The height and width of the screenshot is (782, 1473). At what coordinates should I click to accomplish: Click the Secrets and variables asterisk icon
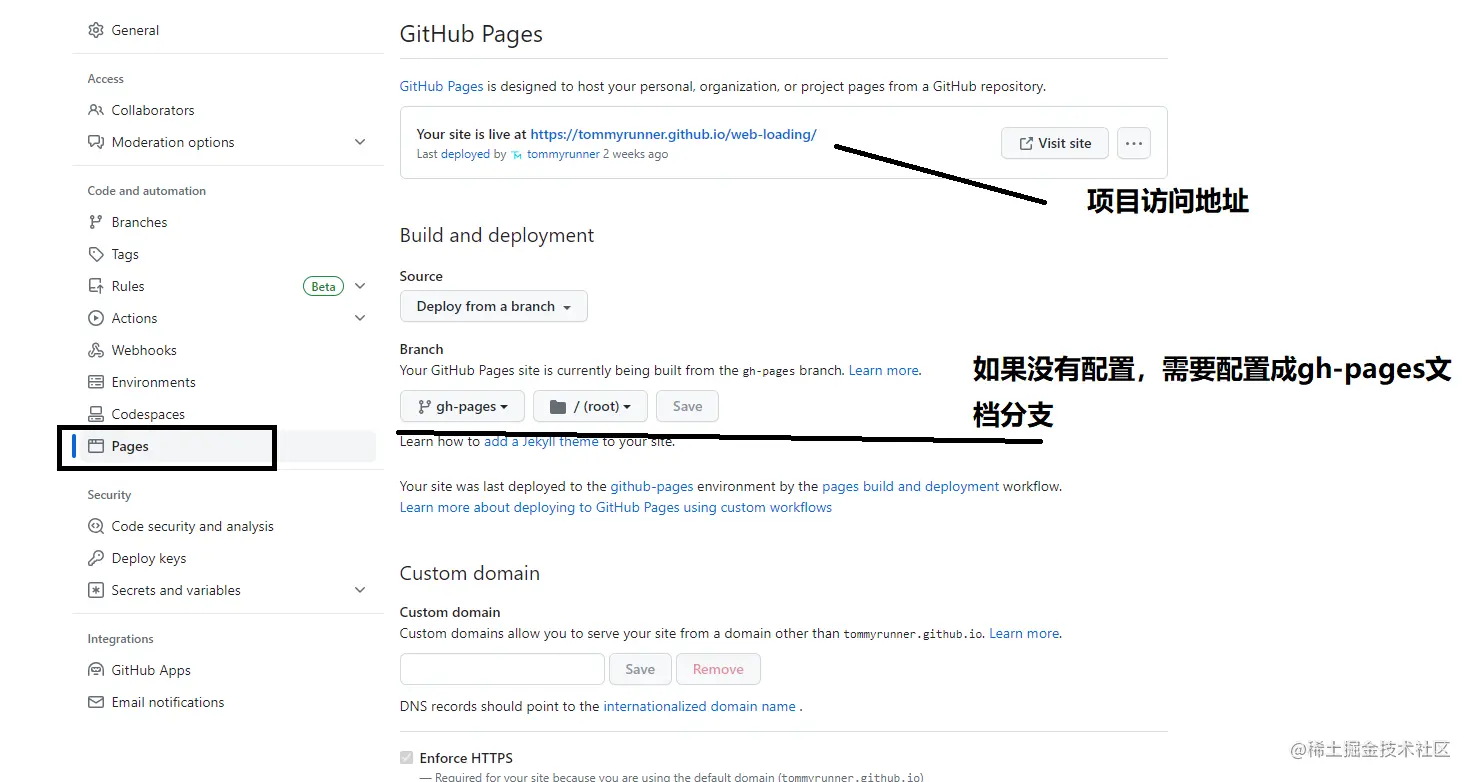coord(96,590)
